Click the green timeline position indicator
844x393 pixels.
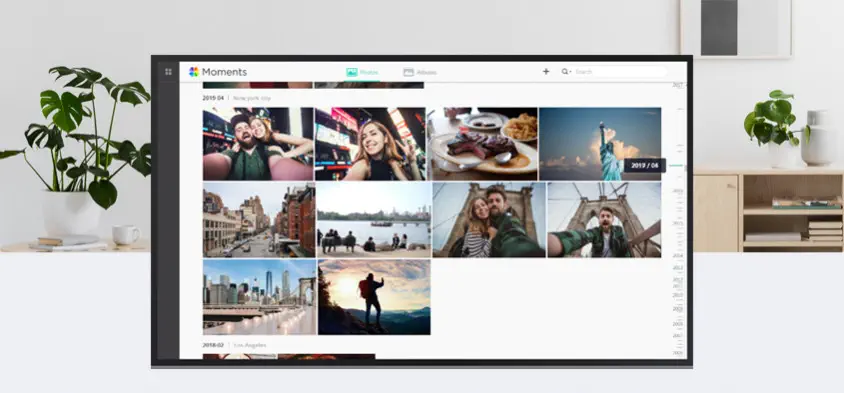click(676, 165)
